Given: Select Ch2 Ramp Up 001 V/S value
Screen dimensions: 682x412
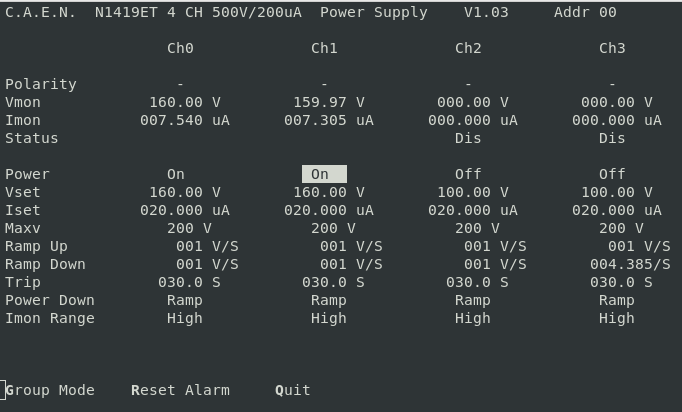Looking at the screenshot, I should click(495, 246).
